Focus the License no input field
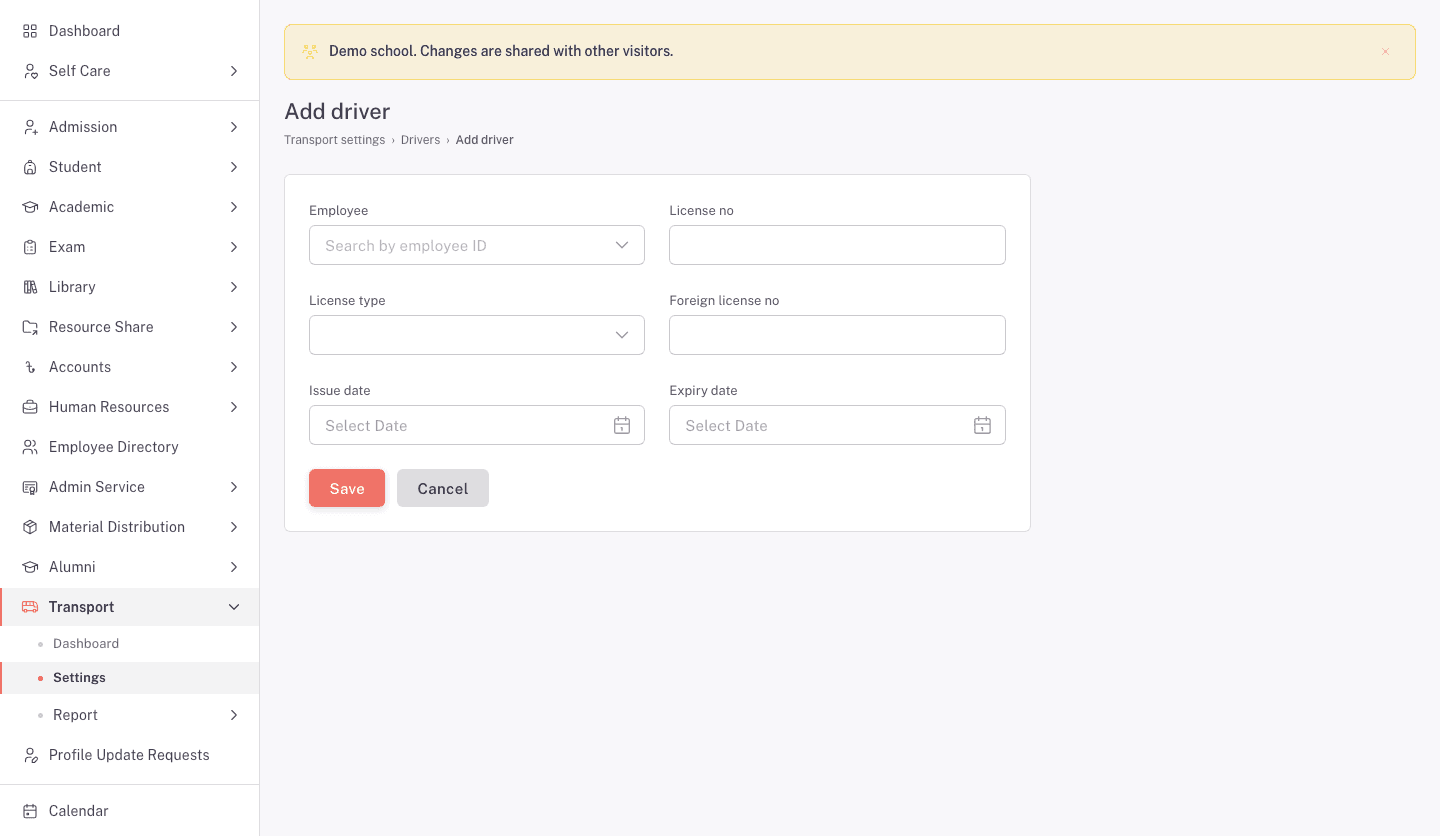 tap(837, 245)
